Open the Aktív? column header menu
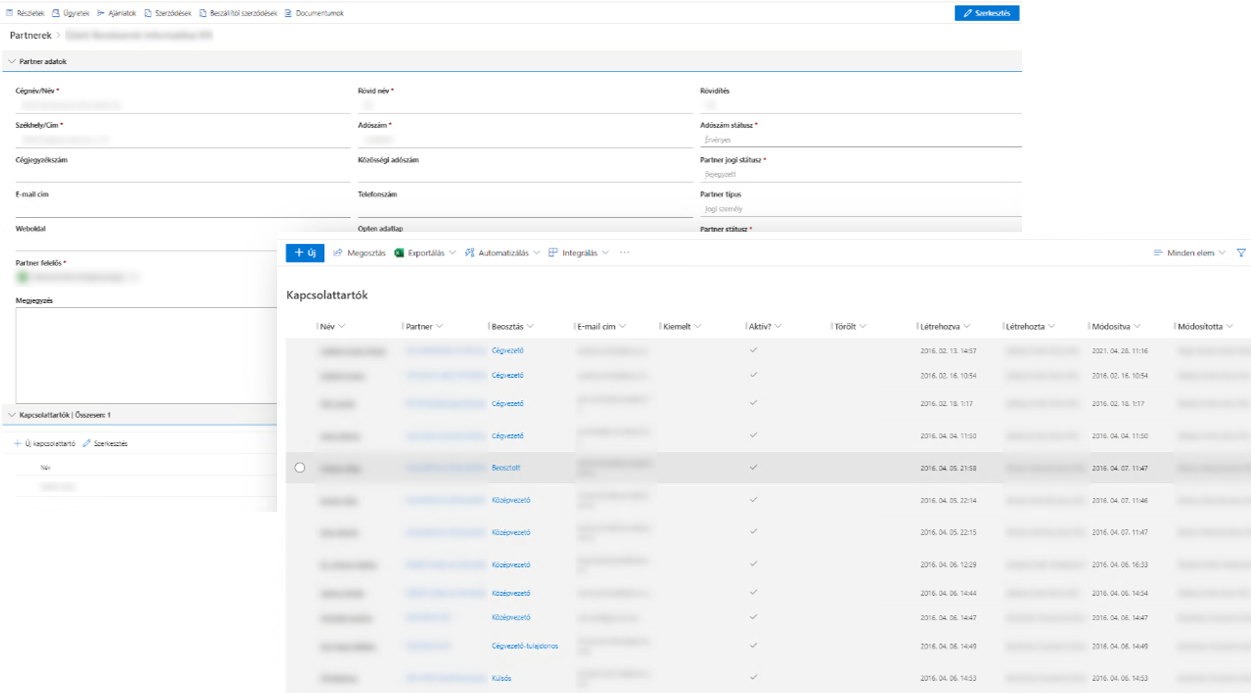Screen dimensions: 1251x693 765,326
